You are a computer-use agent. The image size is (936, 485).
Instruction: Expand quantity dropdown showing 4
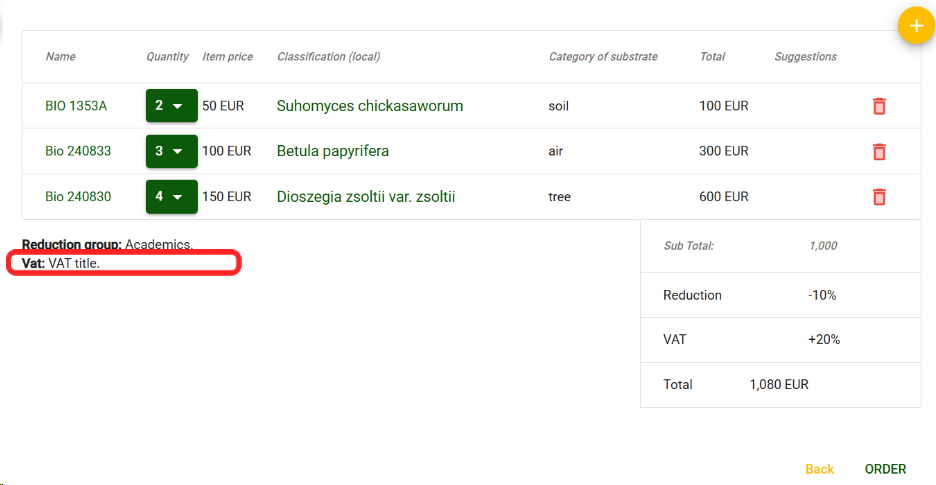[x=171, y=197]
